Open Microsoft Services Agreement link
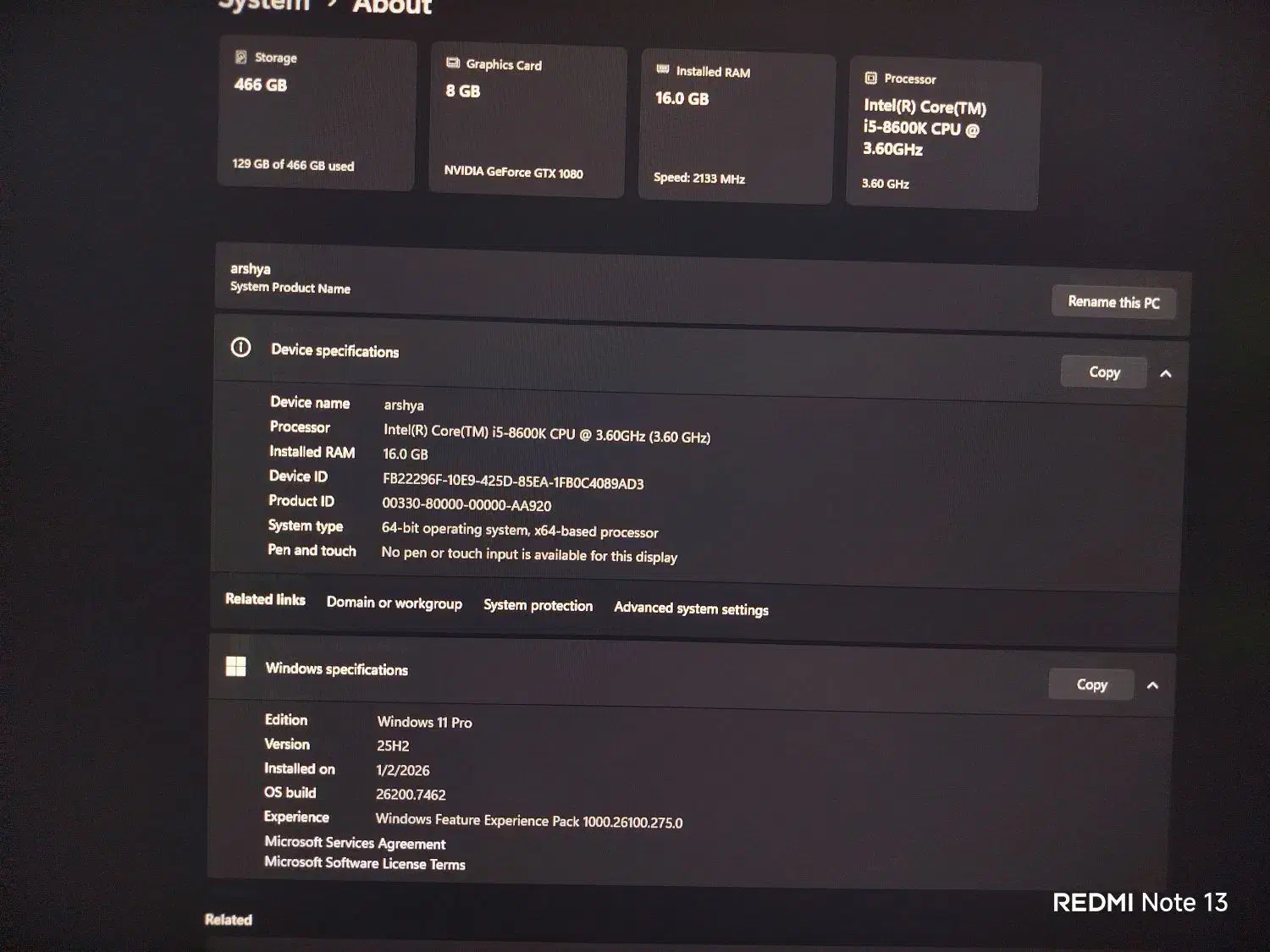Image resolution: width=1270 pixels, height=952 pixels. 355,843
